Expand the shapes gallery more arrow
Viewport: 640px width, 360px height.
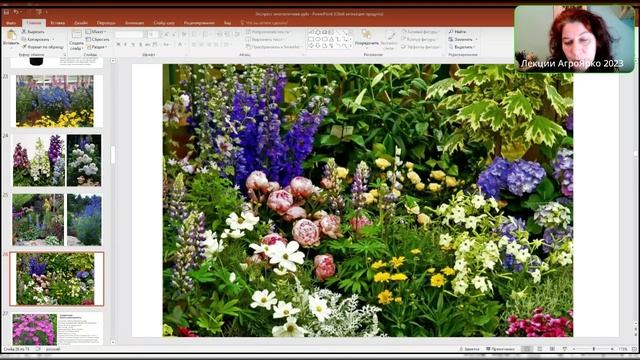[x=351, y=47]
